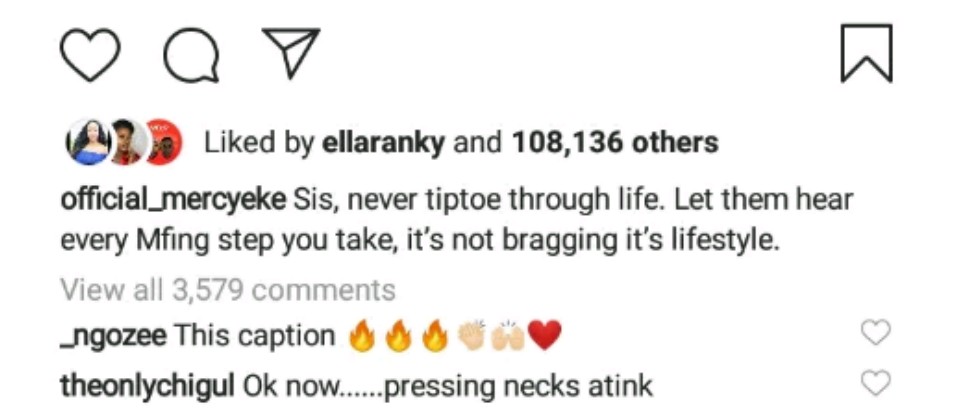Screen dimensions: 960x420
Task: Open the red liker profile avatar
Action: point(163,143)
